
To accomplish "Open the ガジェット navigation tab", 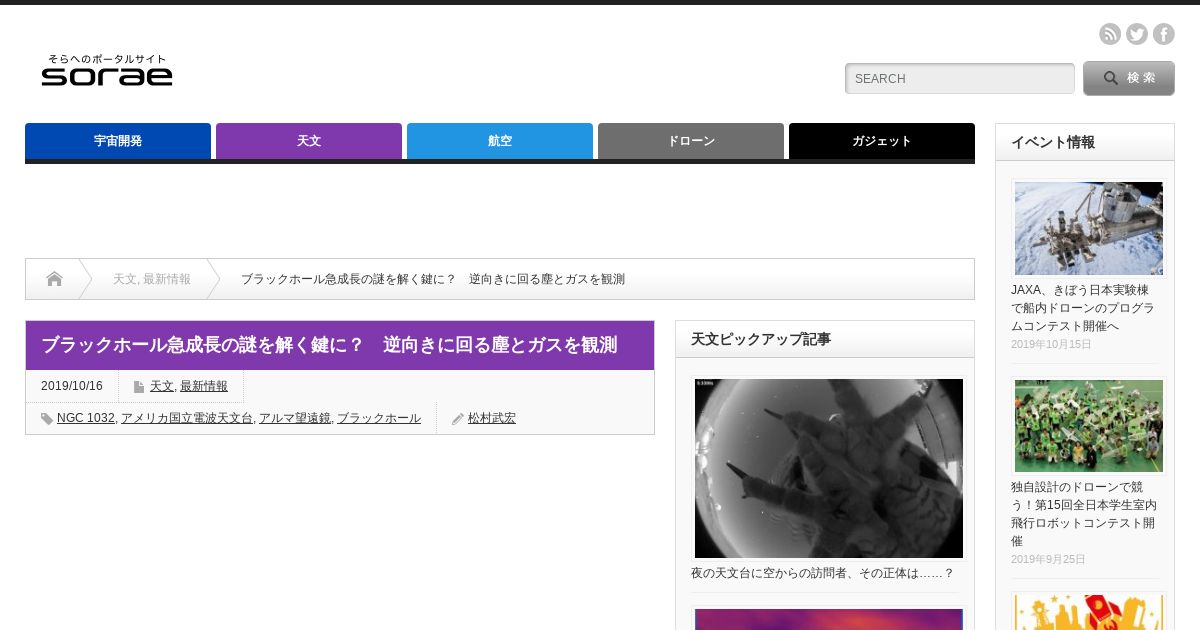I will [x=882, y=141].
